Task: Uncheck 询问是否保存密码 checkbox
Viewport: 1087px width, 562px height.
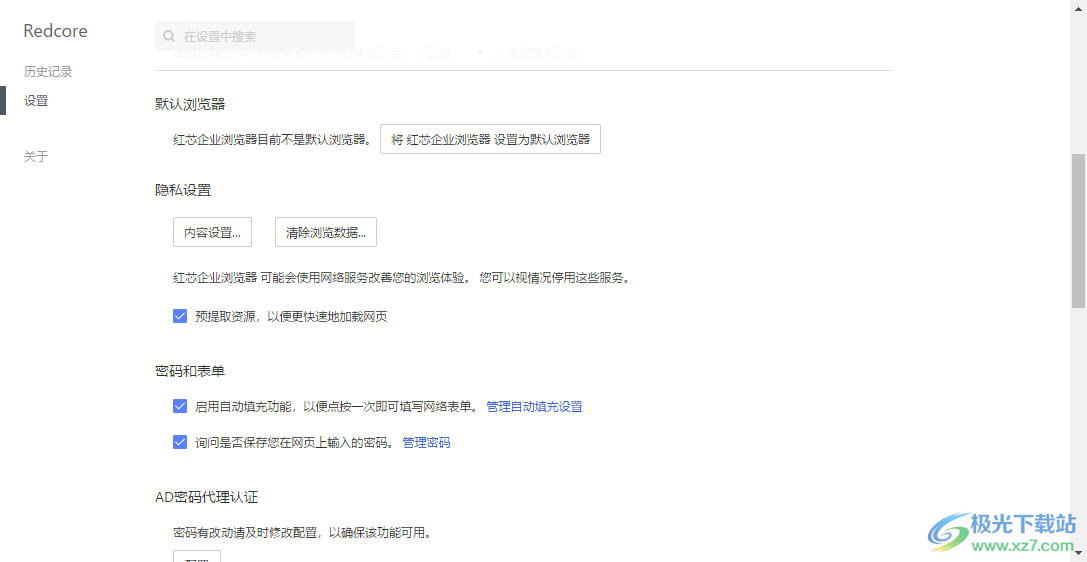Action: pos(180,441)
